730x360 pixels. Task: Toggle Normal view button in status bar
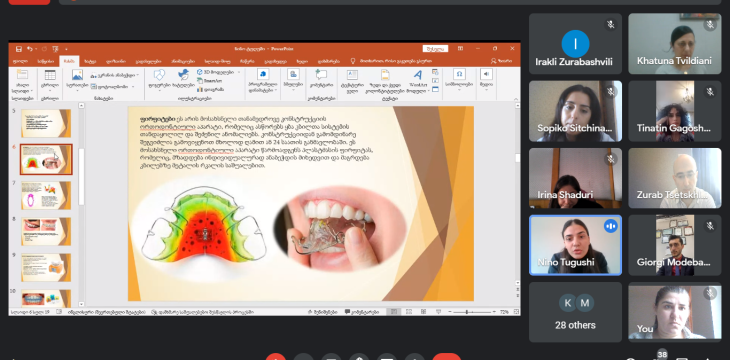point(394,312)
